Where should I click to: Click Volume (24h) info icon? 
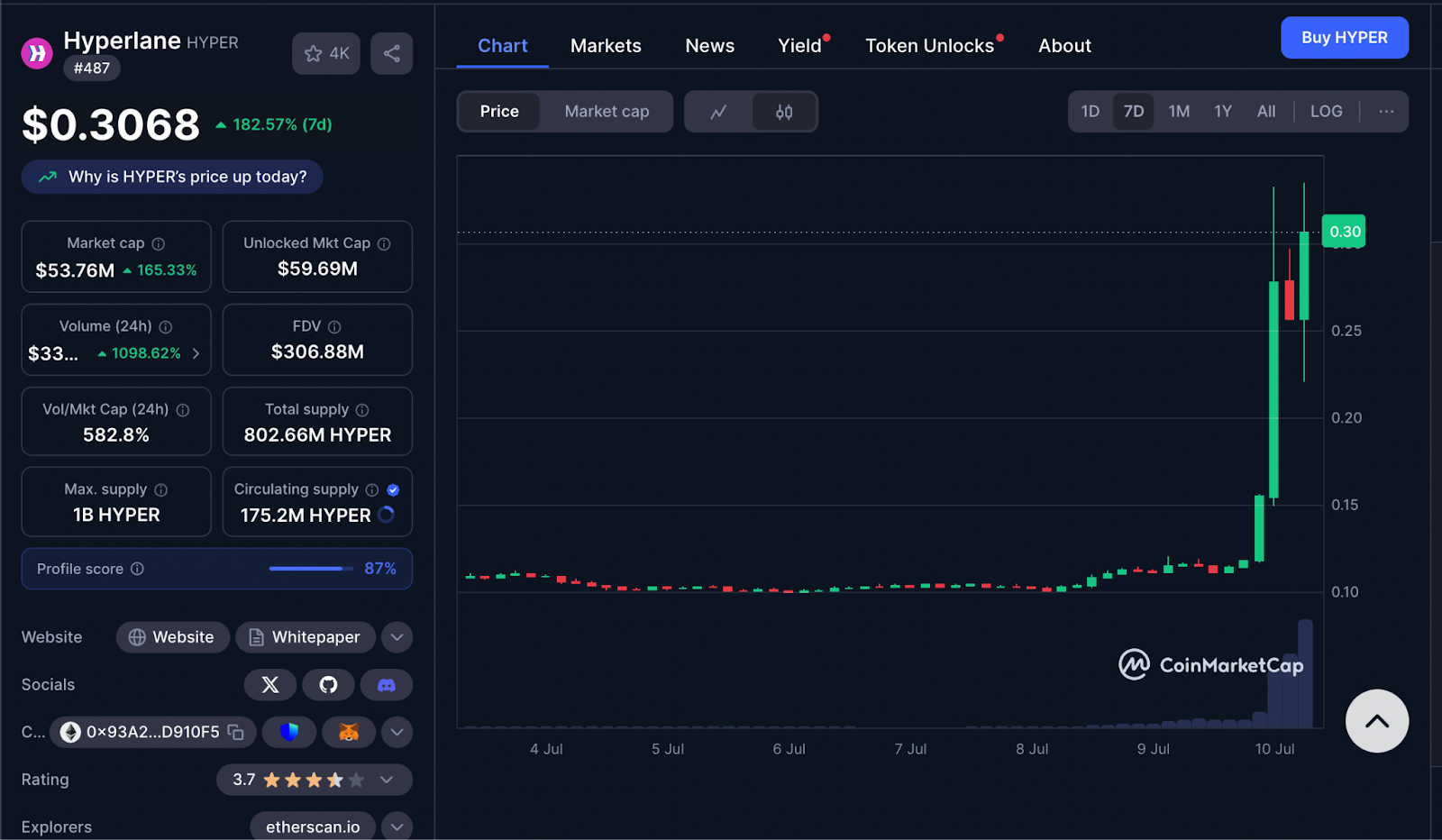(x=166, y=326)
